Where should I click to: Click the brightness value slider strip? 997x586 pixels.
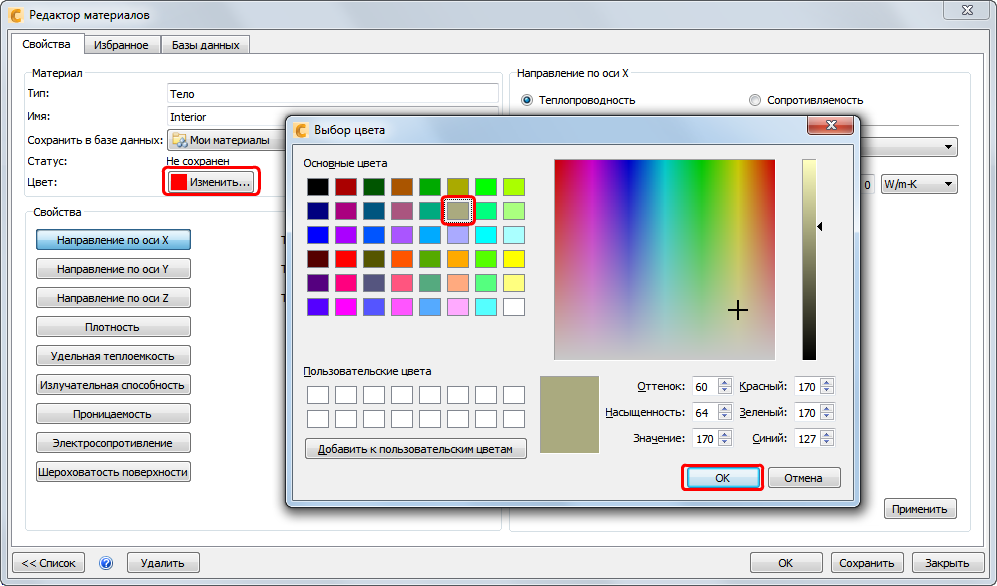coord(809,259)
